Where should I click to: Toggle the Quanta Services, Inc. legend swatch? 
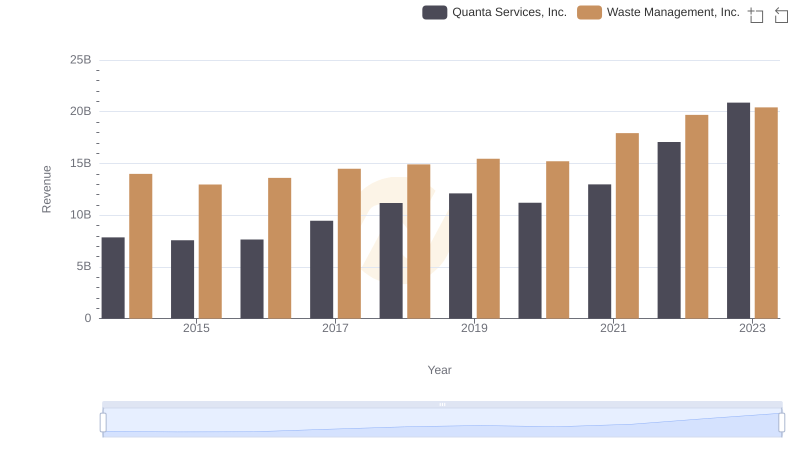(x=435, y=12)
